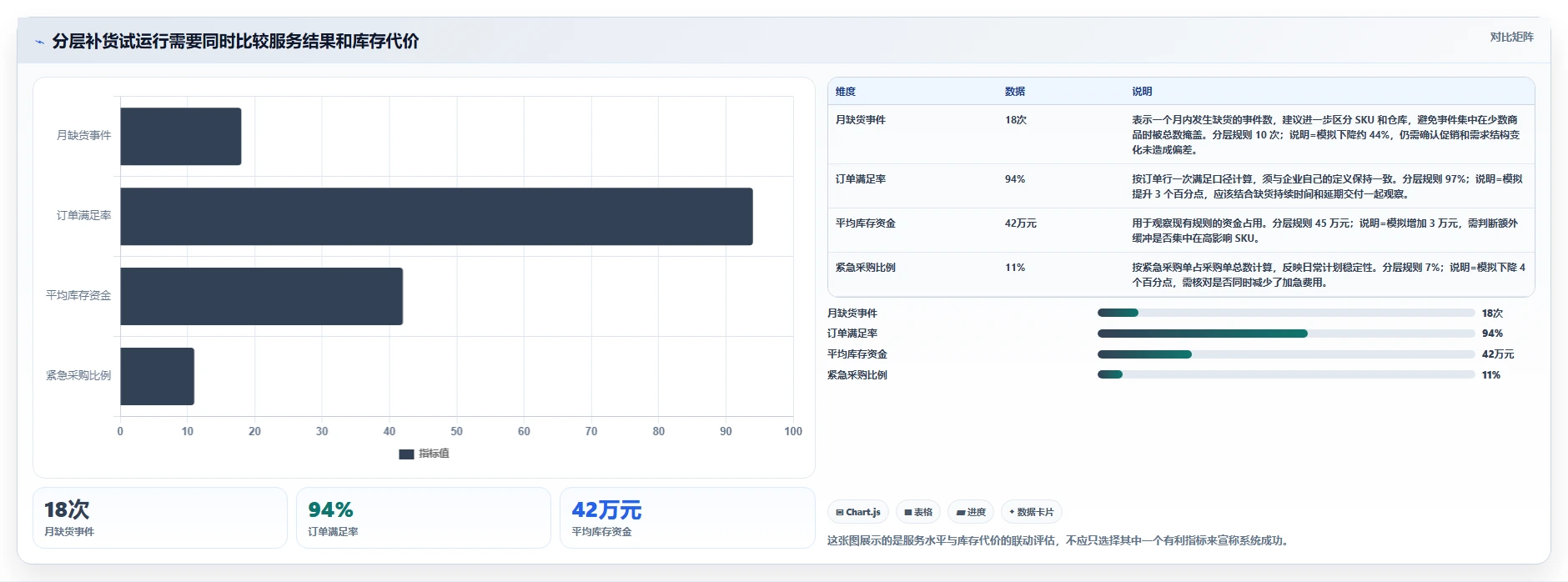Image resolution: width=1568 pixels, height=582 pixels.
Task: Click the 紧急采购比例 label beside progress bars
Action: [857, 375]
